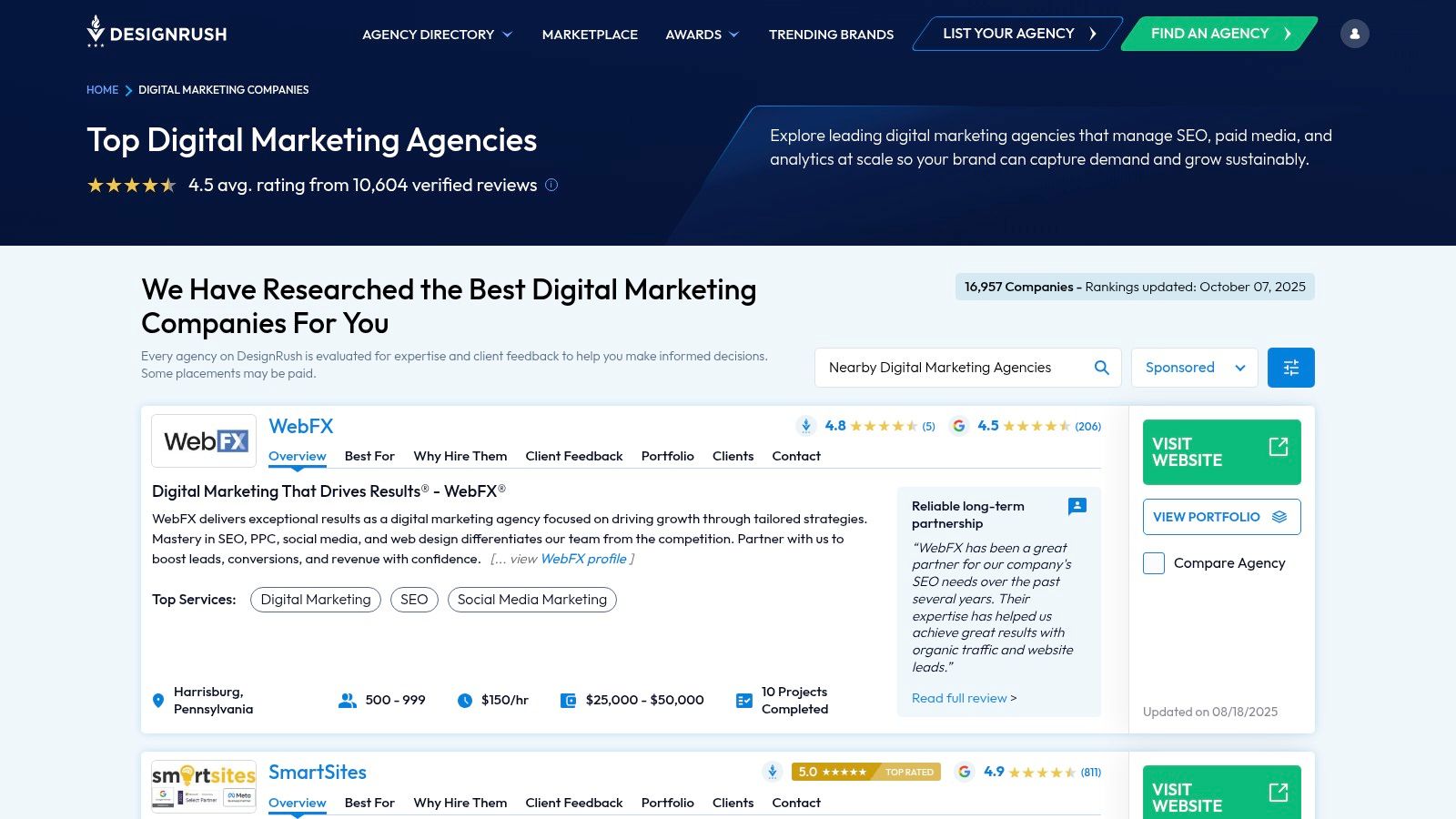
Task: Select the SEO service tag
Action: (414, 600)
